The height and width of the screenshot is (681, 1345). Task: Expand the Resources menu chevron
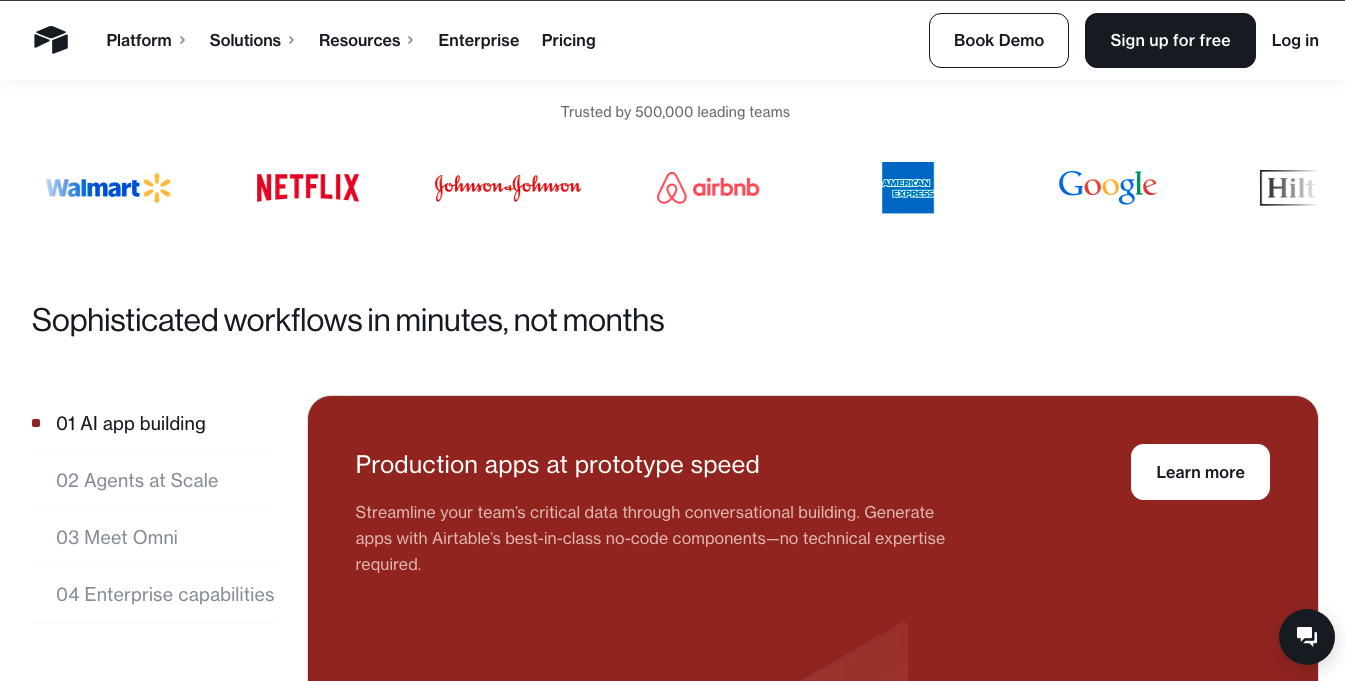click(x=410, y=40)
